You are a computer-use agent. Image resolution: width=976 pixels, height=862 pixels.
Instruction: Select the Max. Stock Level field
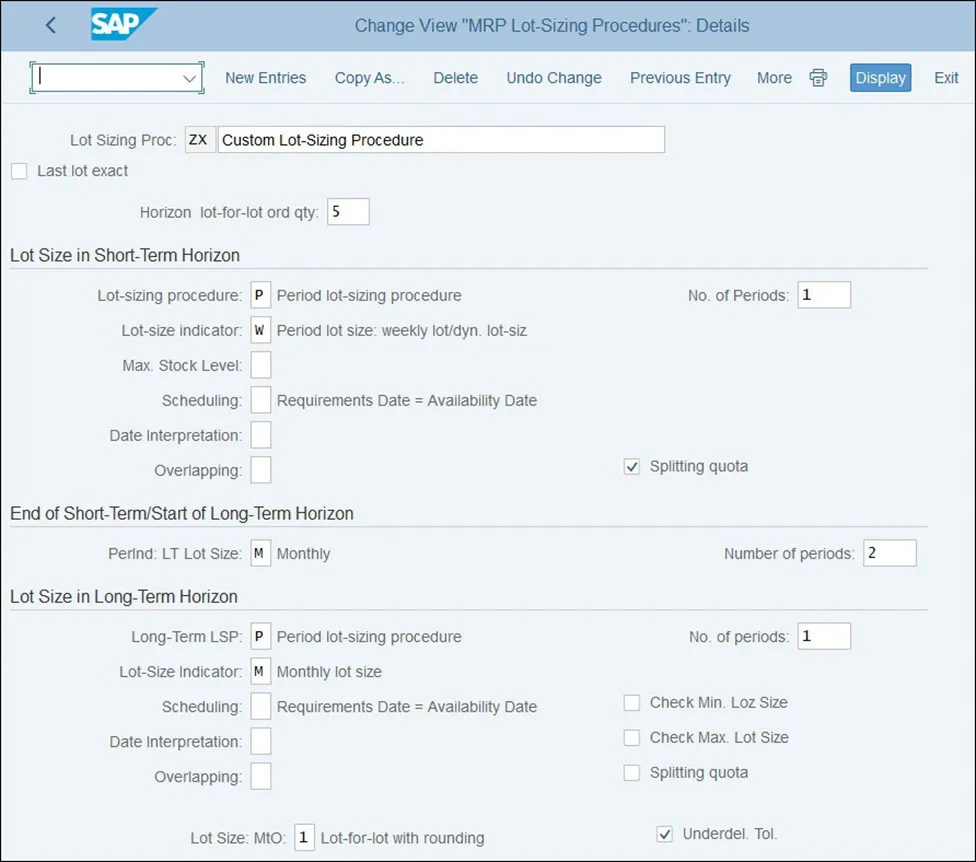(260, 366)
